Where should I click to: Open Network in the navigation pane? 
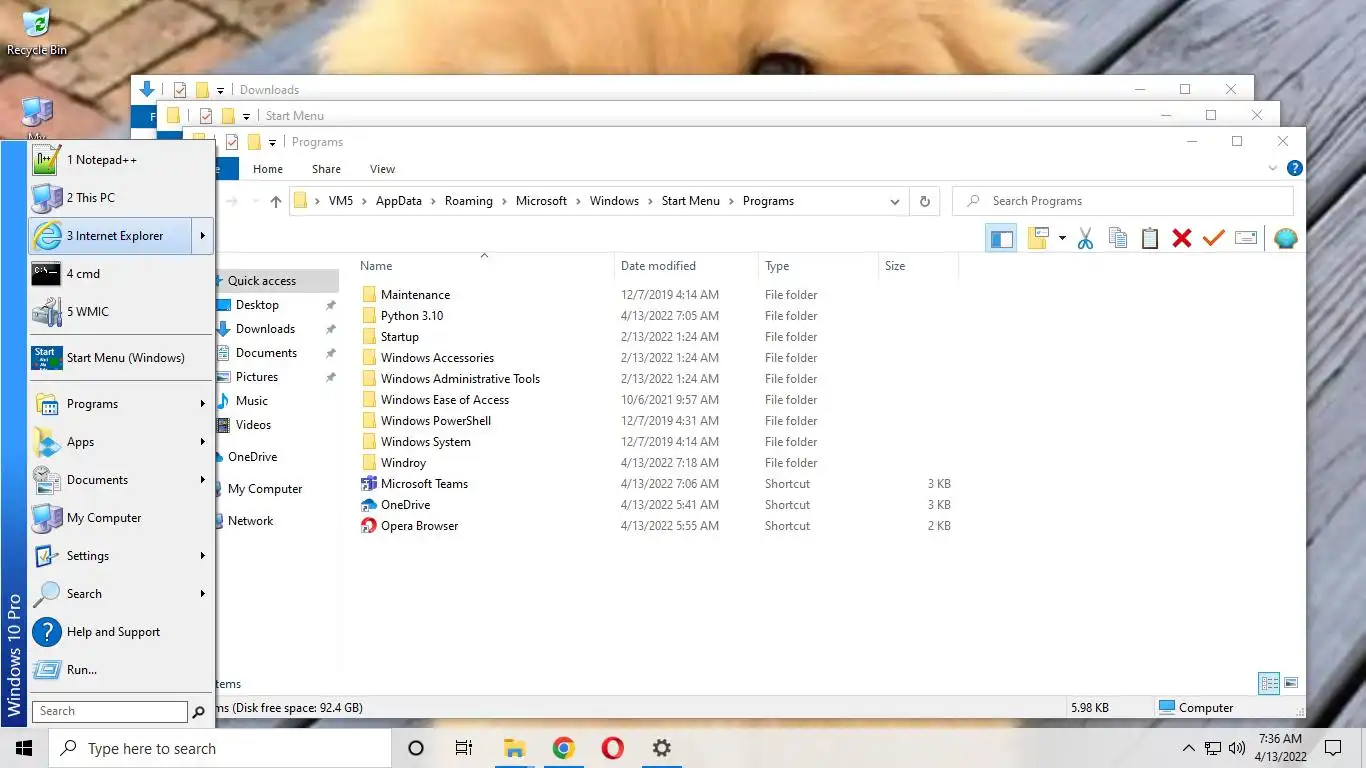coord(250,521)
